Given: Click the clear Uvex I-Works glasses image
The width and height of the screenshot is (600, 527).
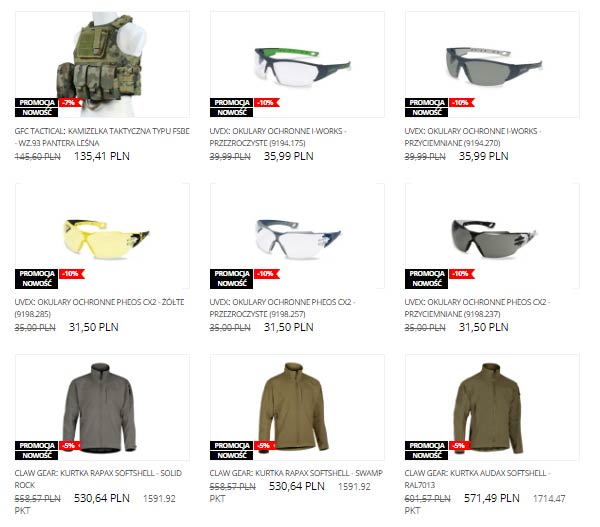Looking at the screenshot, I should point(297,64).
